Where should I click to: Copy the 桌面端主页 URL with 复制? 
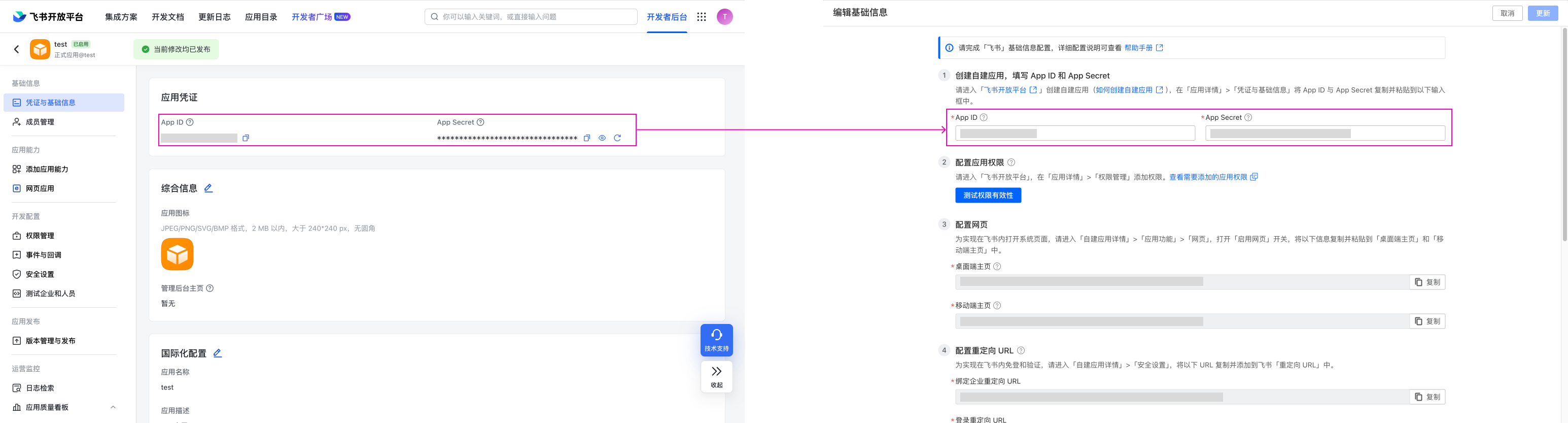point(1427,282)
